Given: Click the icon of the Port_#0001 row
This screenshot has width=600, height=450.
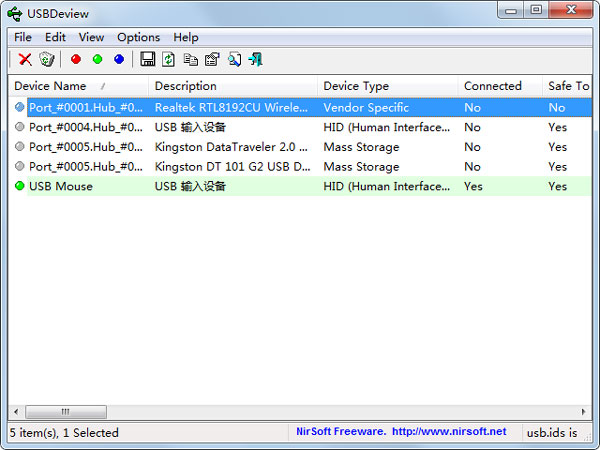Looking at the screenshot, I should pos(20,107).
